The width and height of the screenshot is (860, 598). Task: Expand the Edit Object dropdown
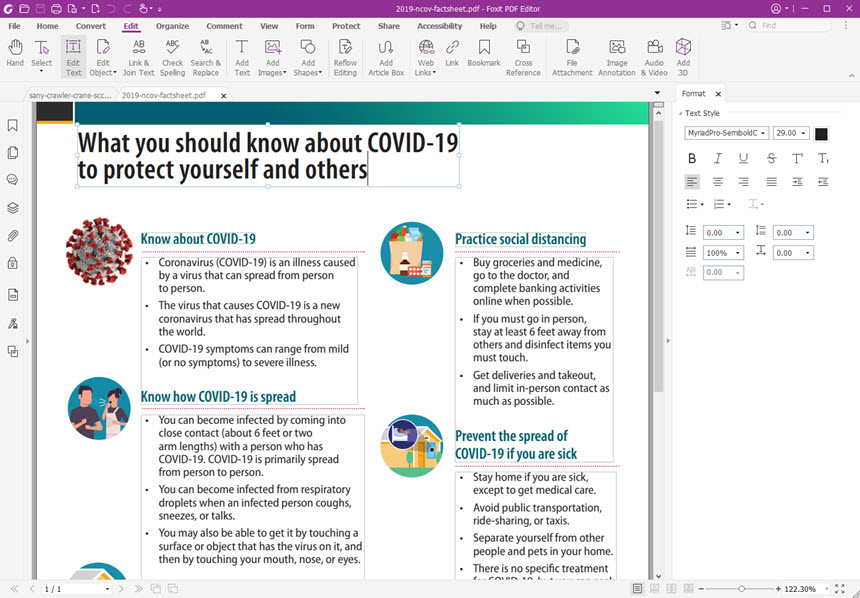115,73
